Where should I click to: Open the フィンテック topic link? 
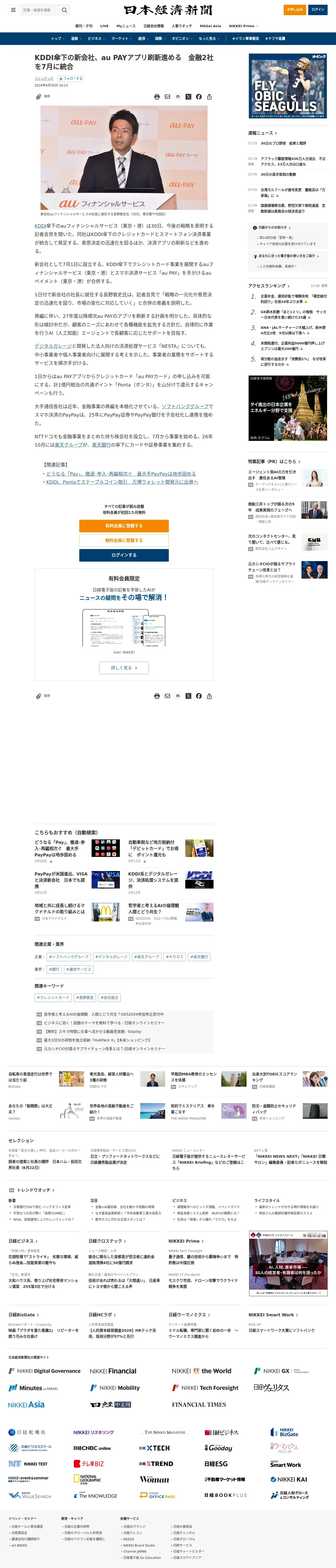click(44, 78)
